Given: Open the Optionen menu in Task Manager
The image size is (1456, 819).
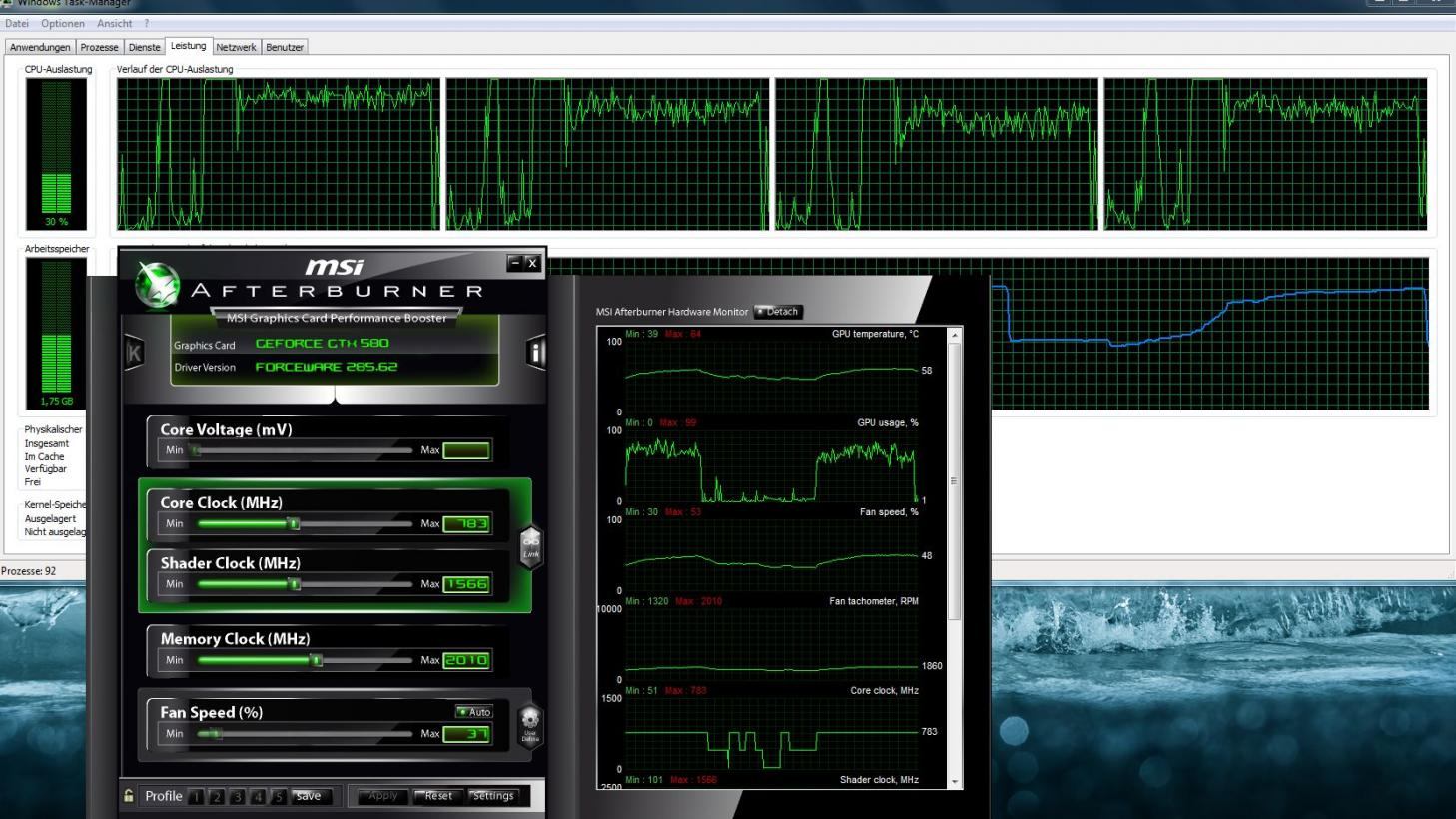Looking at the screenshot, I should point(63,23).
